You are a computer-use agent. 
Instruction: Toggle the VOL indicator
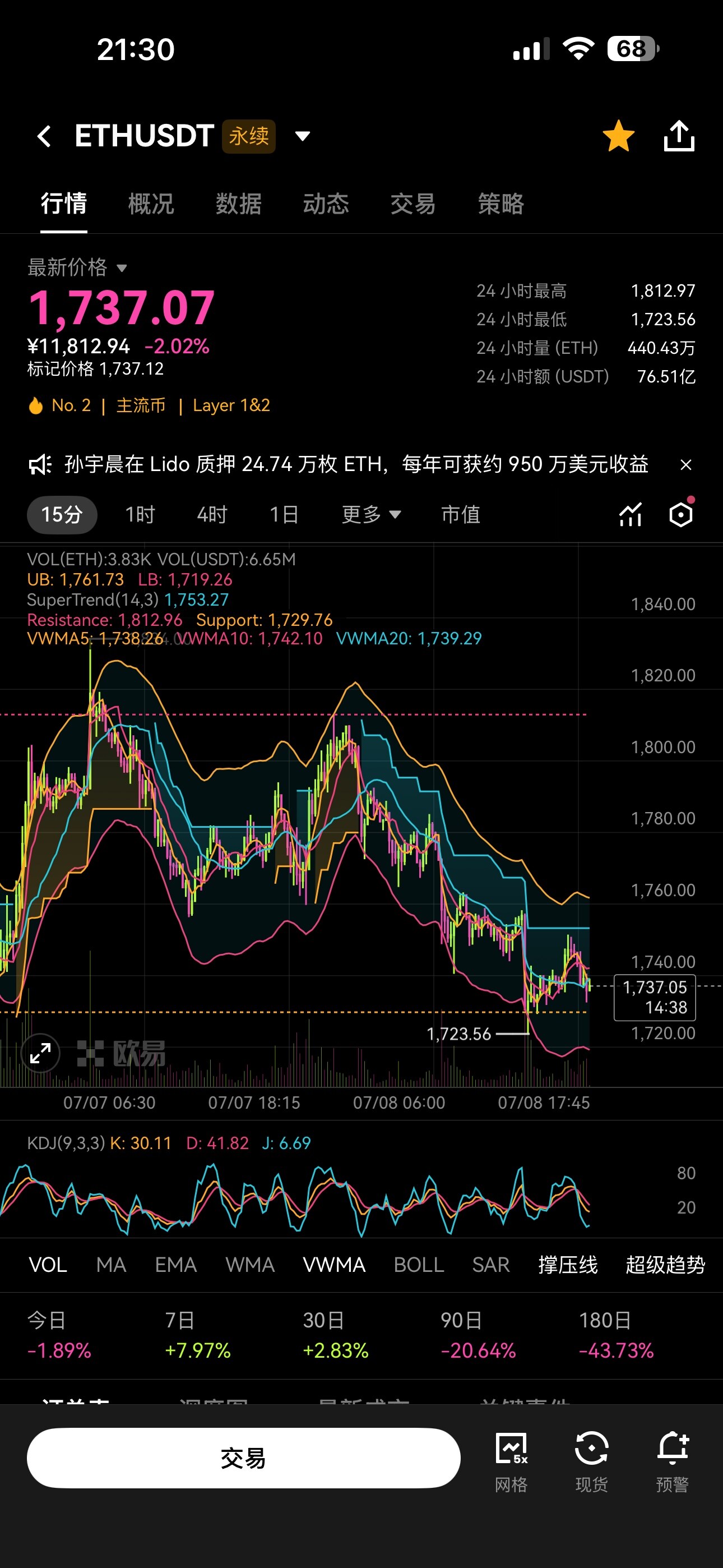(x=48, y=1265)
